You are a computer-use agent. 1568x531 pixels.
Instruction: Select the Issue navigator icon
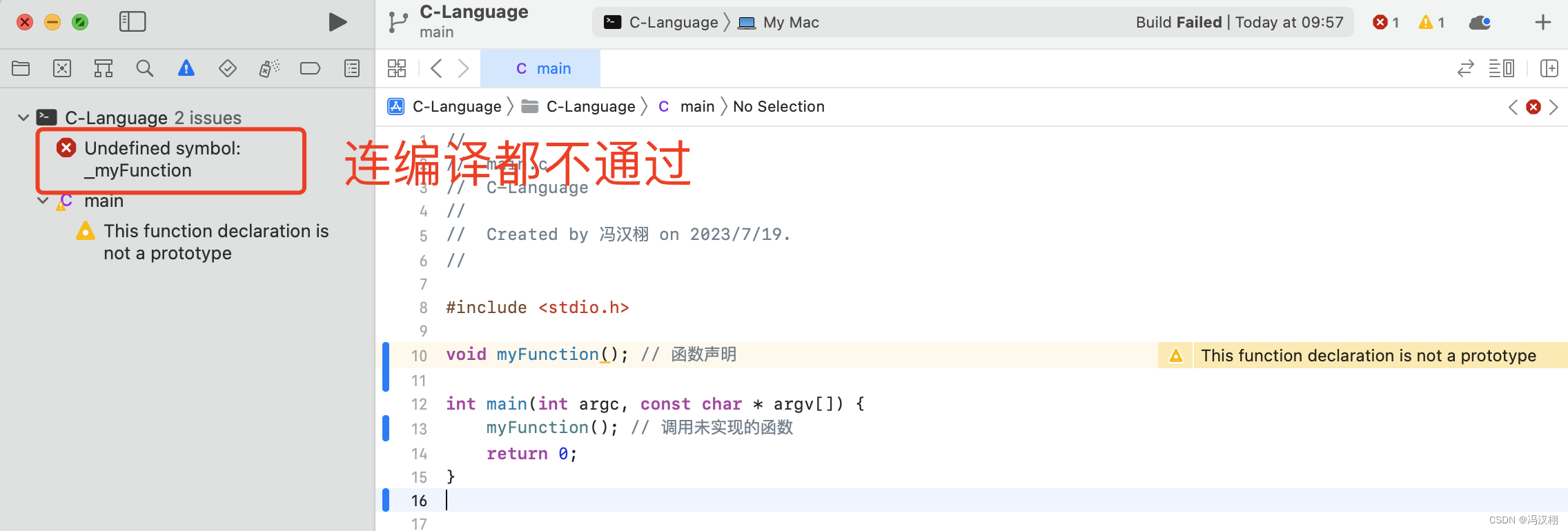point(186,68)
